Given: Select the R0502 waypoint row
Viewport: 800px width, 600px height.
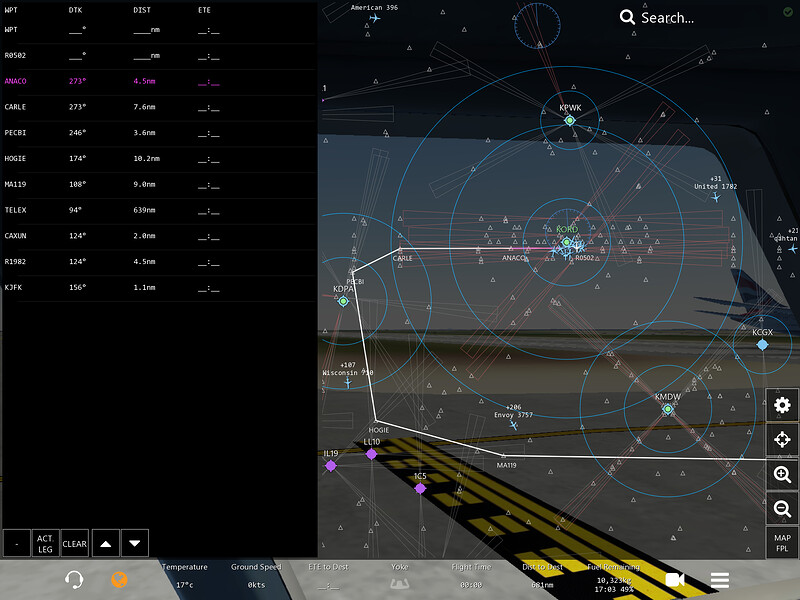Looking at the screenshot, I should [x=159, y=56].
